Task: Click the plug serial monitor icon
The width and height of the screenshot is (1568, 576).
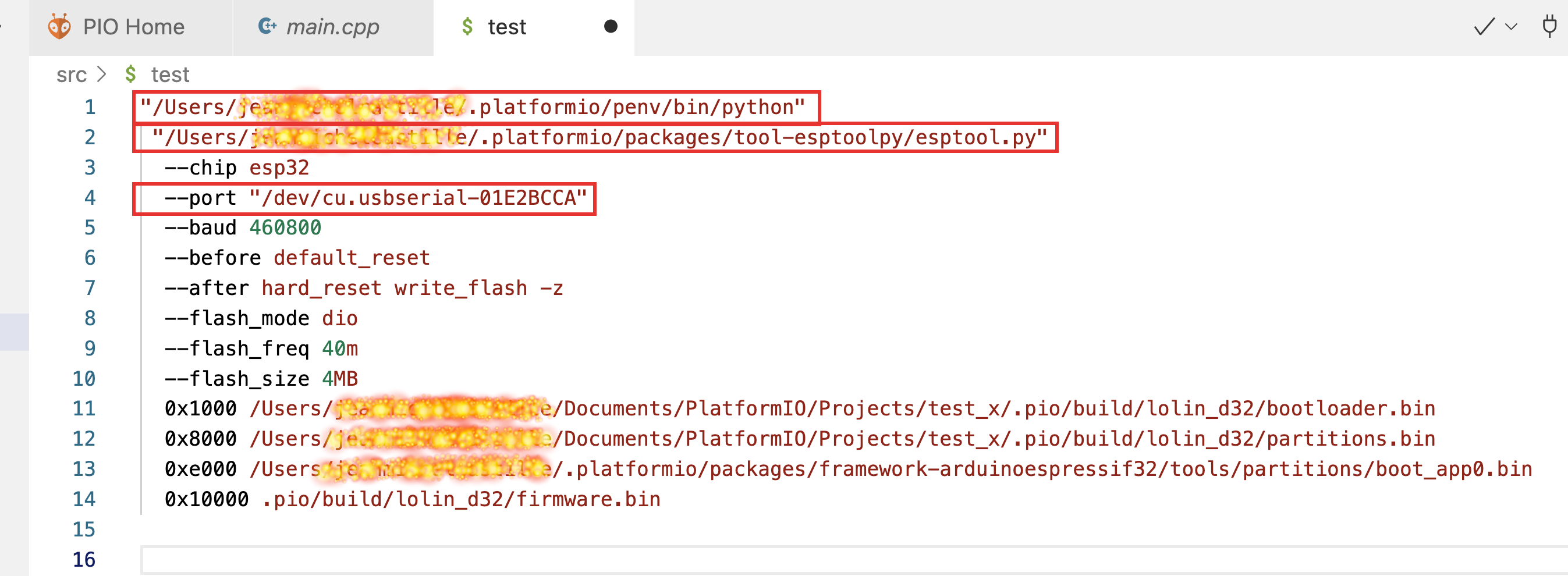Action: [x=1550, y=26]
